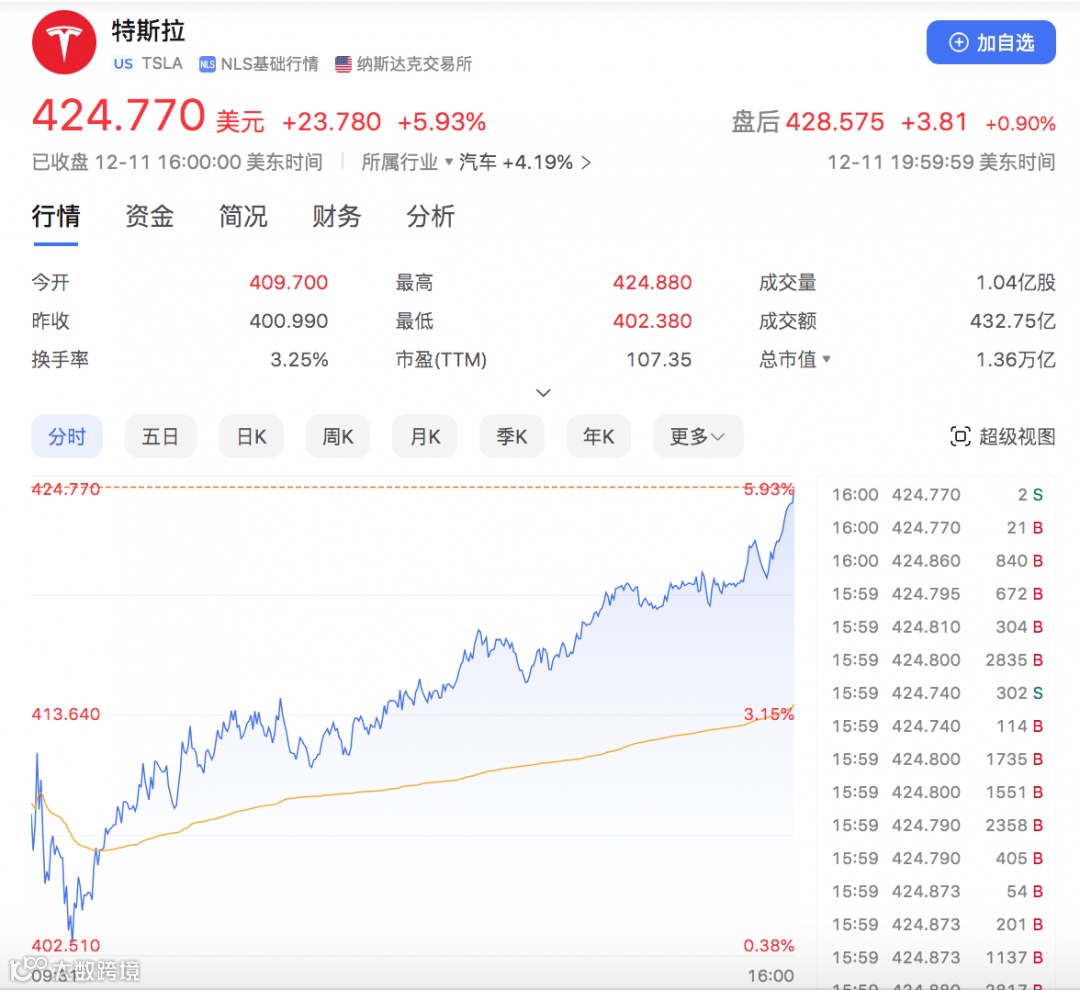Viewport: 1080px width, 990px height.
Task: Click TSLA ticker text
Action: tap(162, 63)
